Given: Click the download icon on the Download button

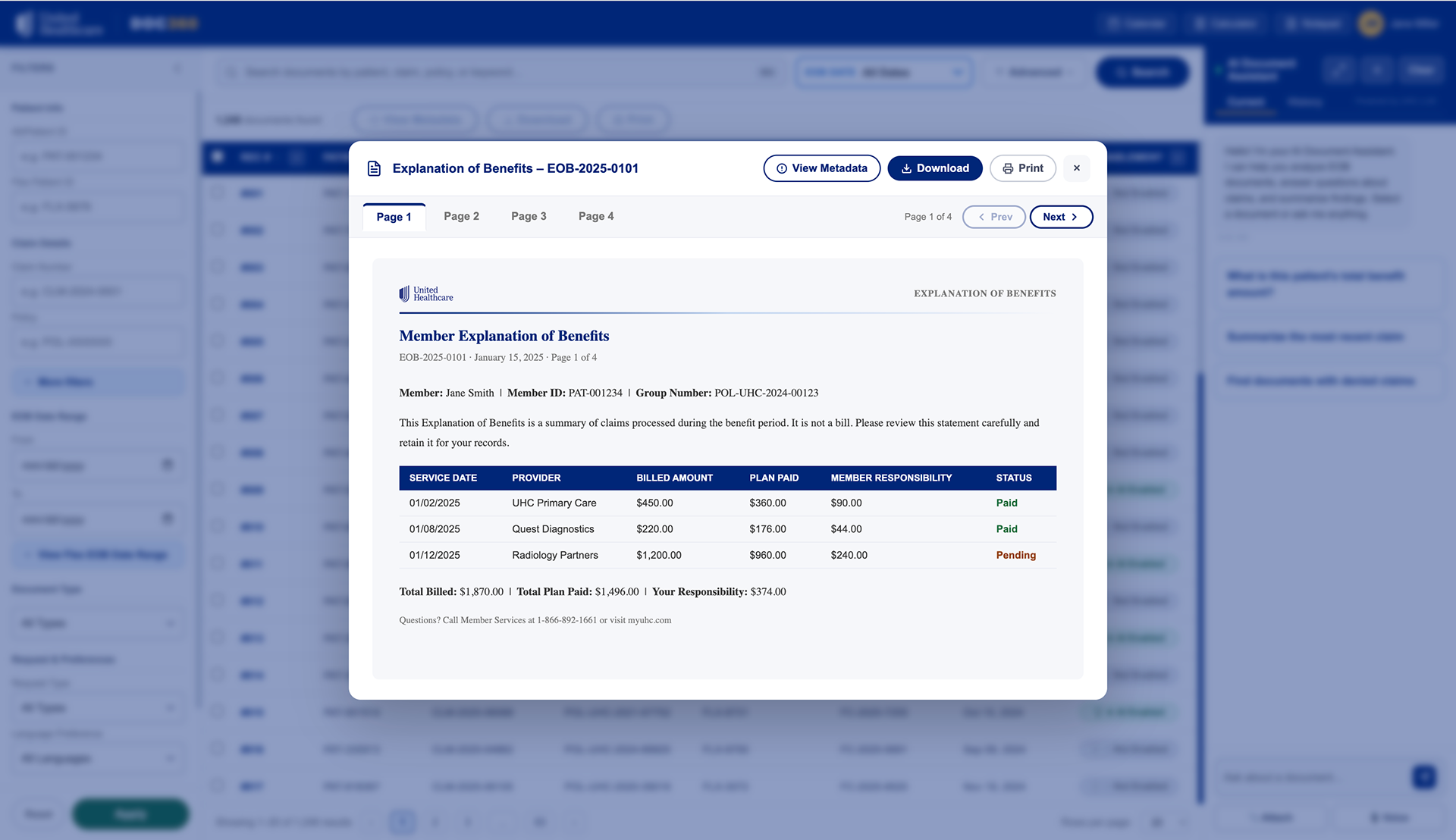Looking at the screenshot, I should pos(908,168).
